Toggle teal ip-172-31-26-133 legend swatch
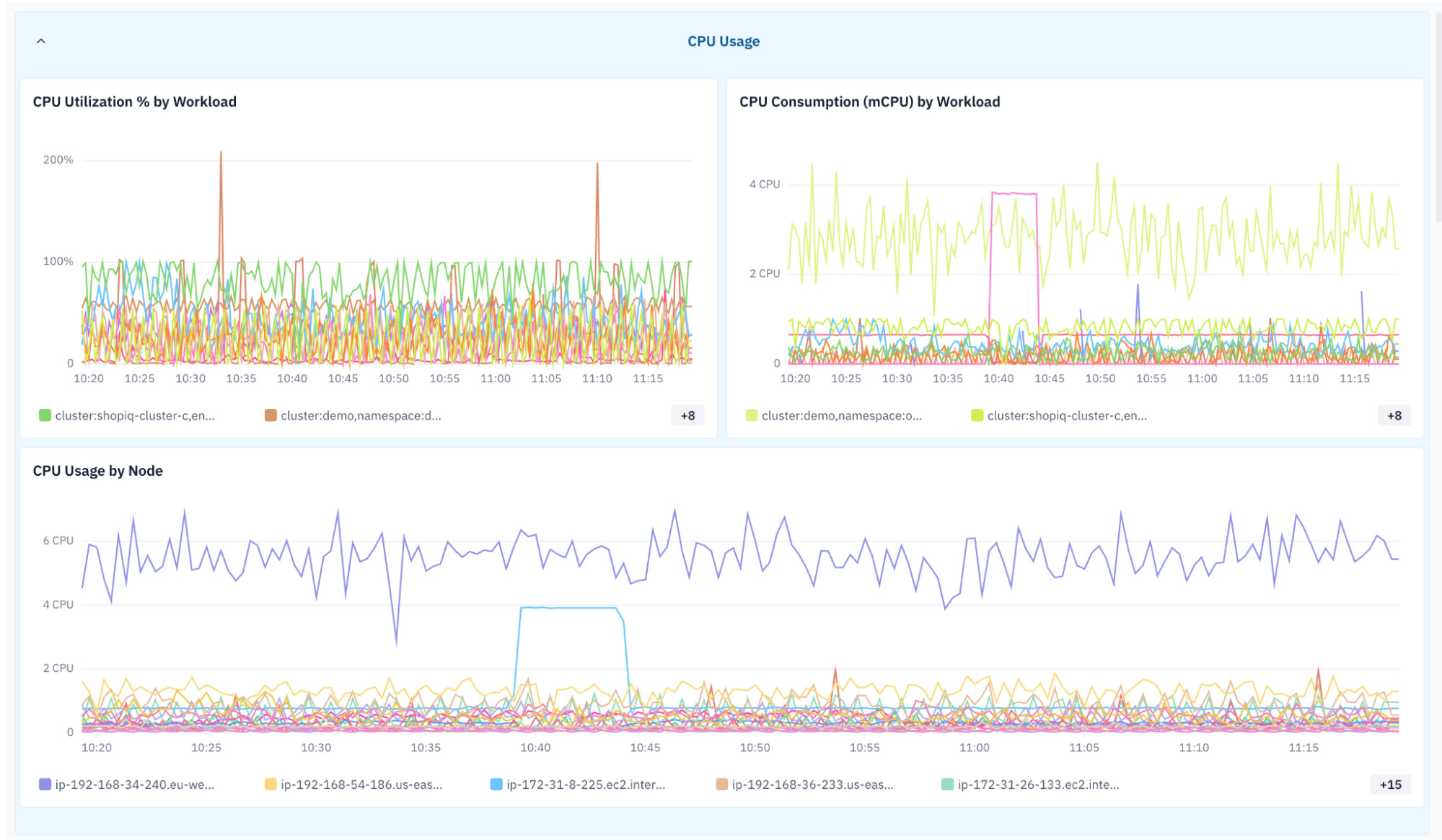Screen dimensions: 1442x840 [x=947, y=784]
